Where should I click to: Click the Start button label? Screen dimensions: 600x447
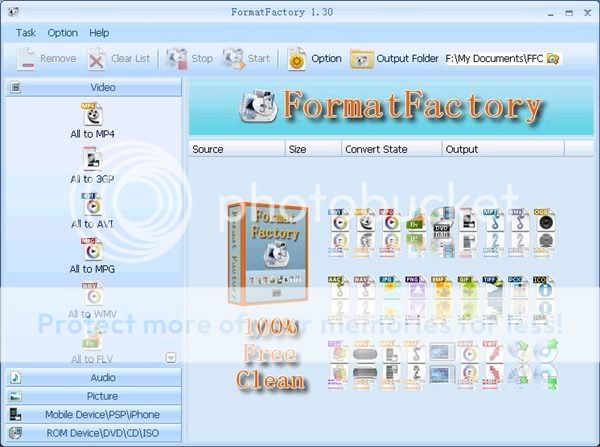[x=259, y=59]
